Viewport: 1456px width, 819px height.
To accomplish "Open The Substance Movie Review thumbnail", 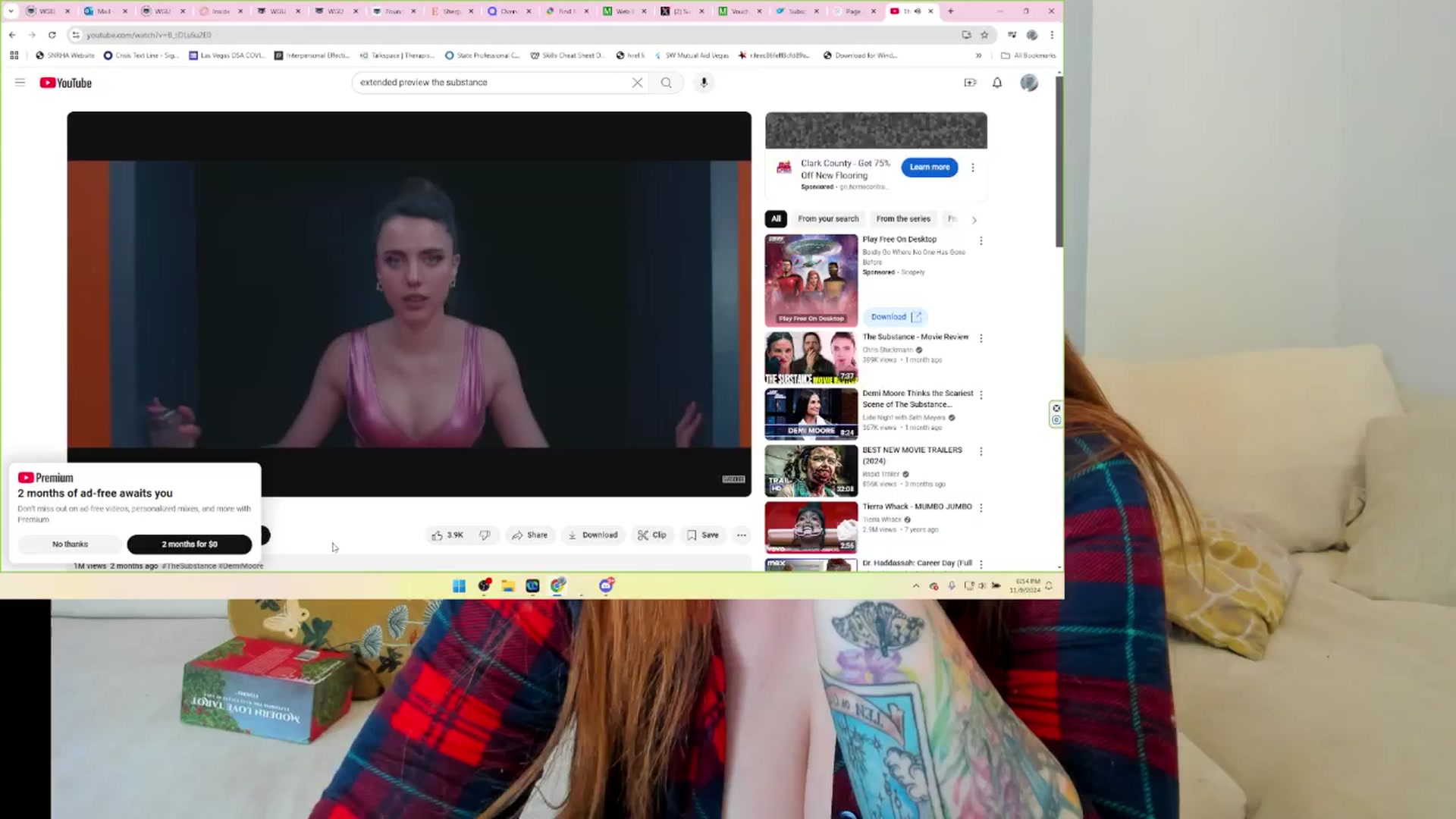I will [x=811, y=358].
